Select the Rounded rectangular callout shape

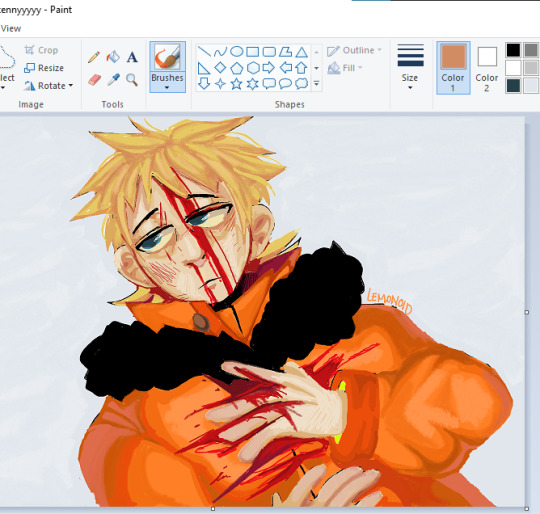tap(269, 84)
